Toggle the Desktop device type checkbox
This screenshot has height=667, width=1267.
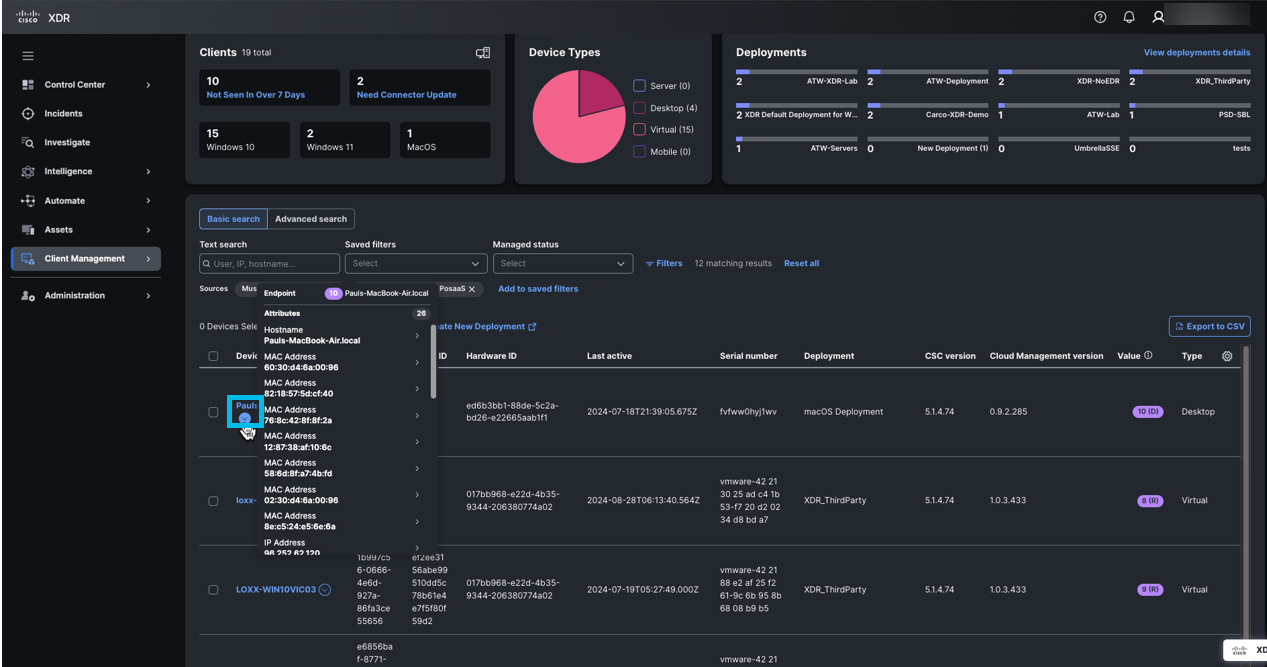(640, 108)
